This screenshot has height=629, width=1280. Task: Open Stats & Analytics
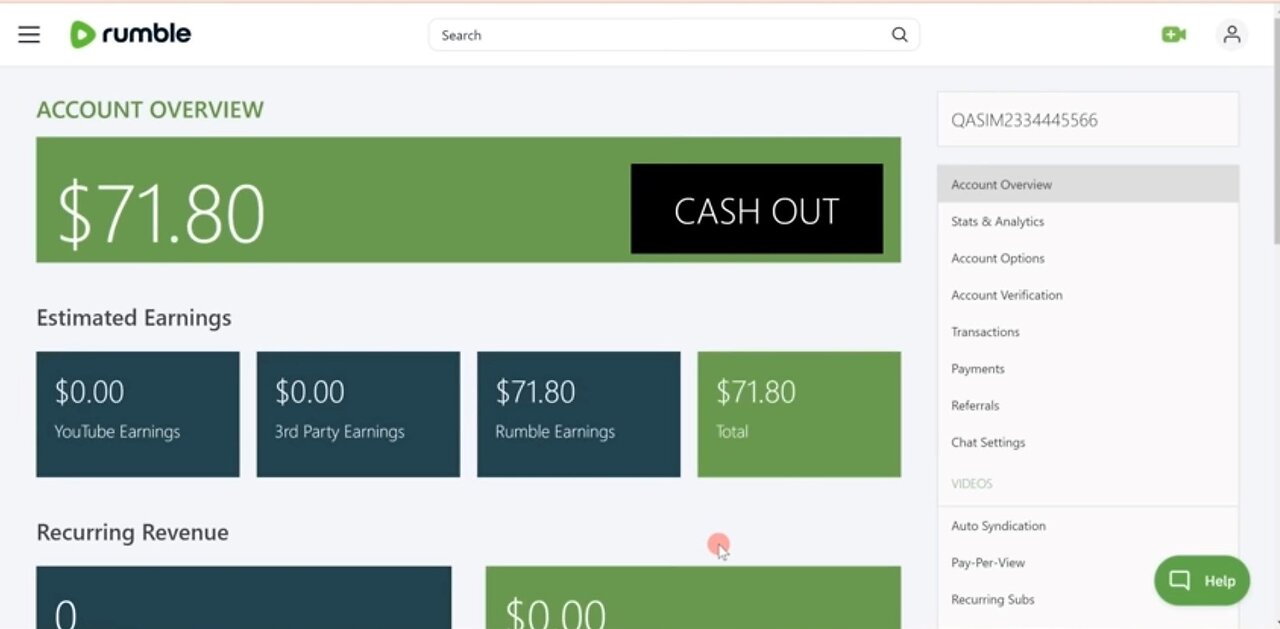1088,222
